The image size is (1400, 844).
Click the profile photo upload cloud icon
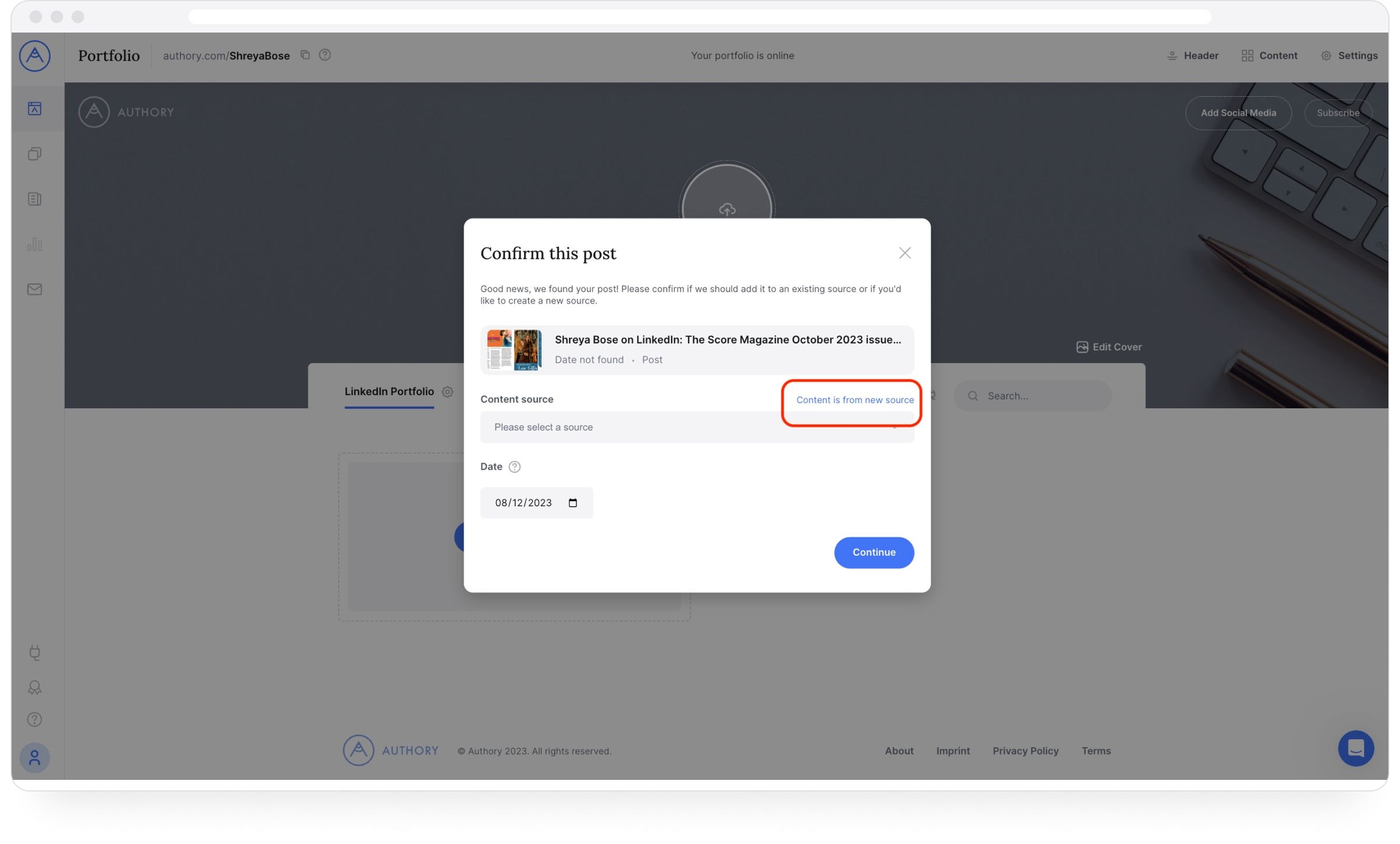[727, 209]
